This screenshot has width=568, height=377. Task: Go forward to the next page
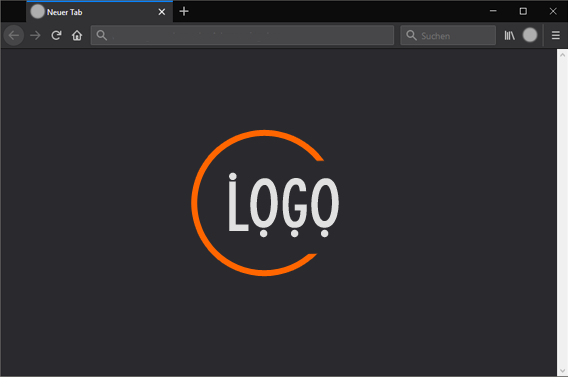click(x=35, y=35)
